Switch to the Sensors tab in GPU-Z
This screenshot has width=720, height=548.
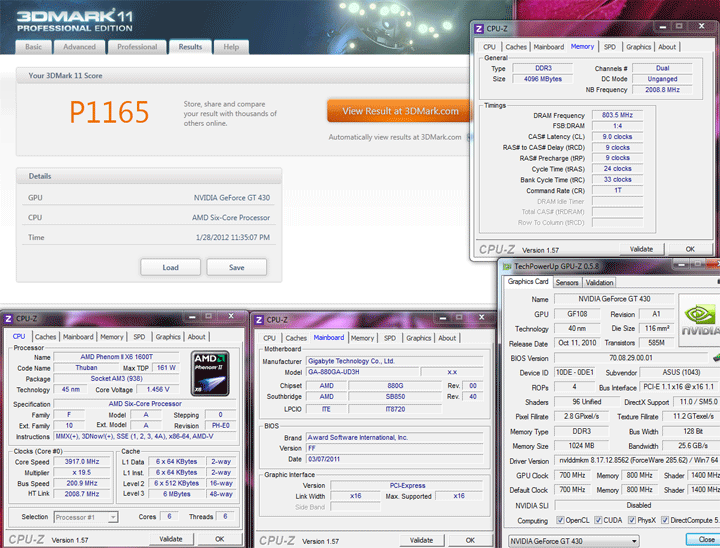567,282
